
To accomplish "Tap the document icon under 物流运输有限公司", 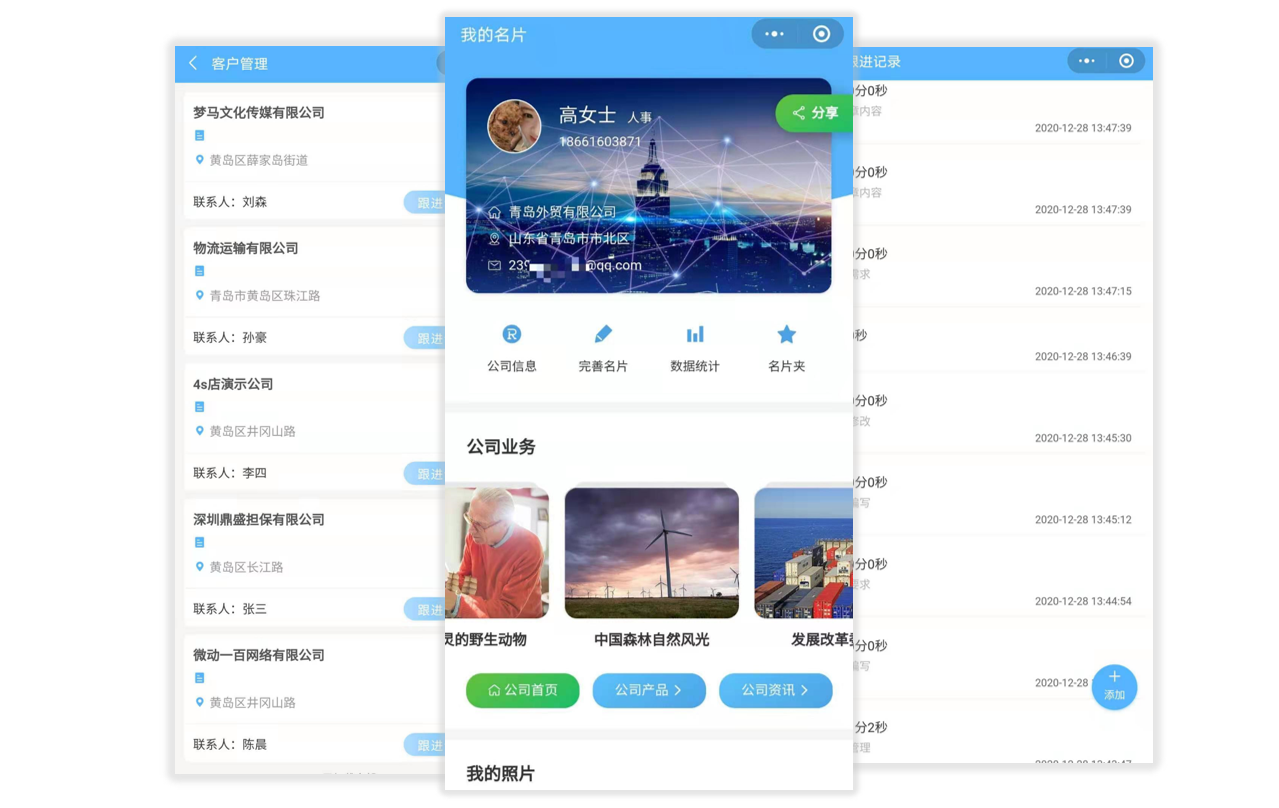I will (199, 271).
